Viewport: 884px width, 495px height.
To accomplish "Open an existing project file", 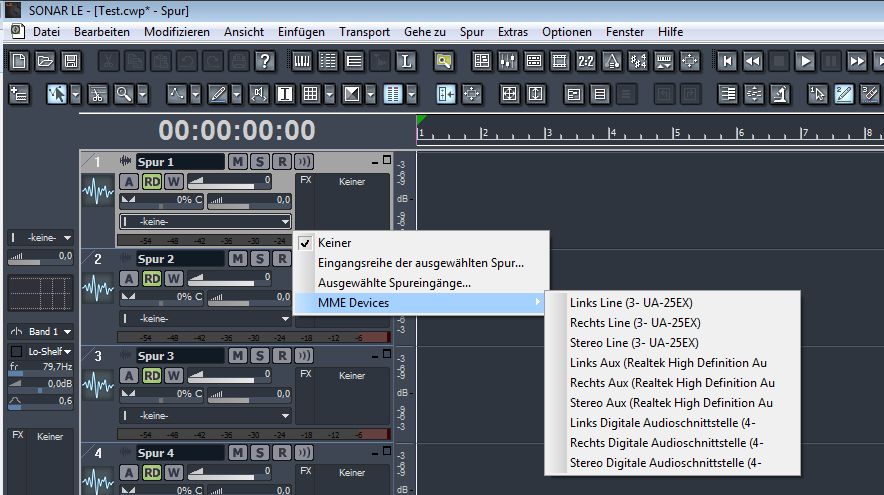I will pos(45,61).
